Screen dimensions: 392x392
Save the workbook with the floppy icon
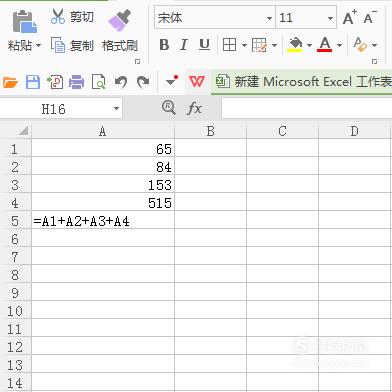(33, 82)
